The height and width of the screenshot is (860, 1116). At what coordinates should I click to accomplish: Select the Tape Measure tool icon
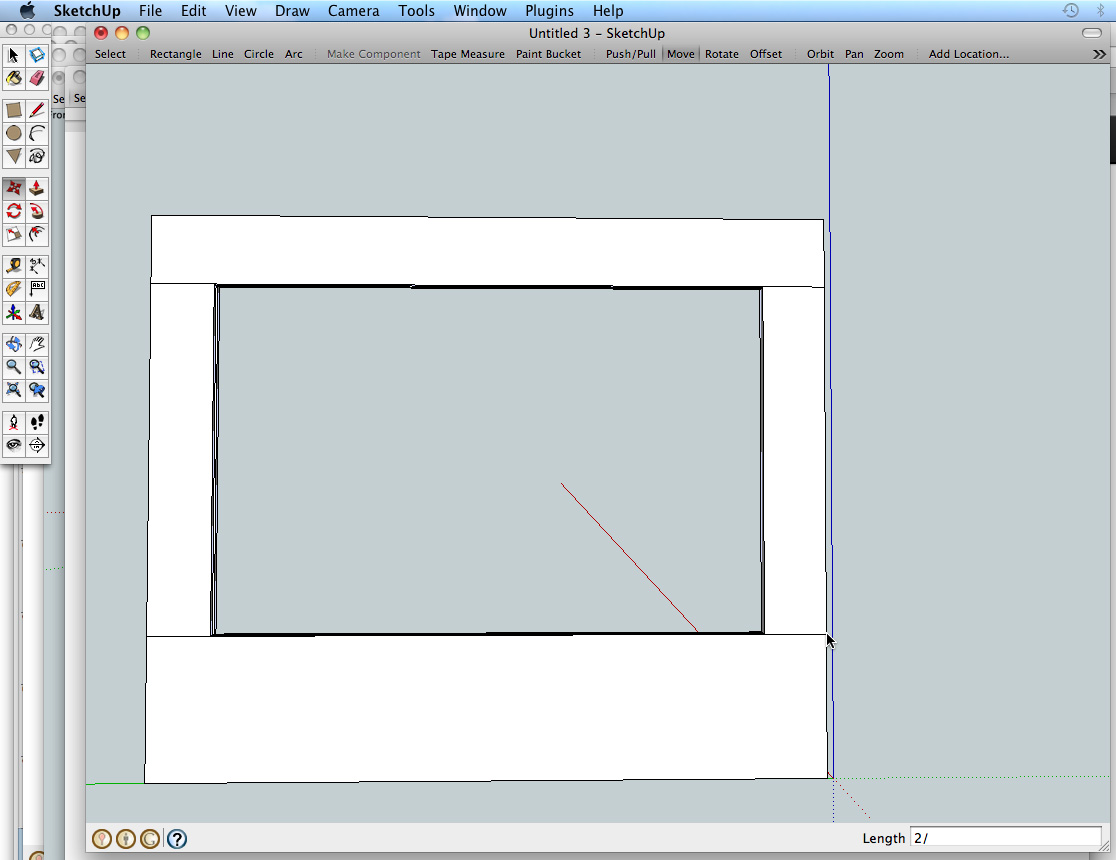tap(14, 266)
